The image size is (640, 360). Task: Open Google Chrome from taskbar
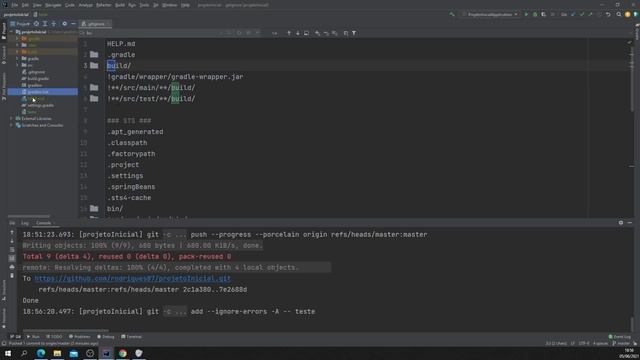[x=122, y=353]
